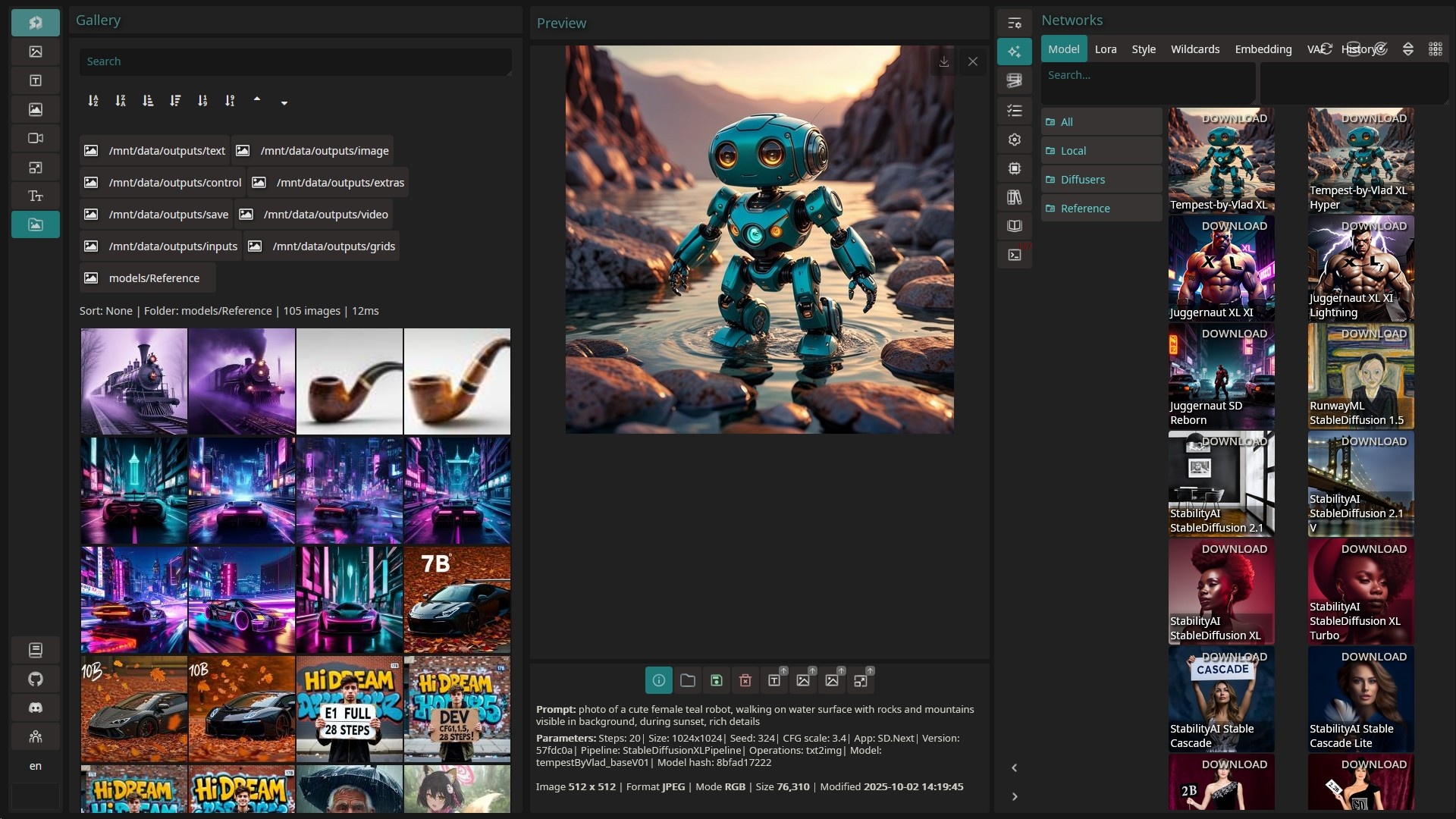This screenshot has height=819, width=1456.
Task: Open the GitHub icon in left sidebar
Action: (35, 679)
